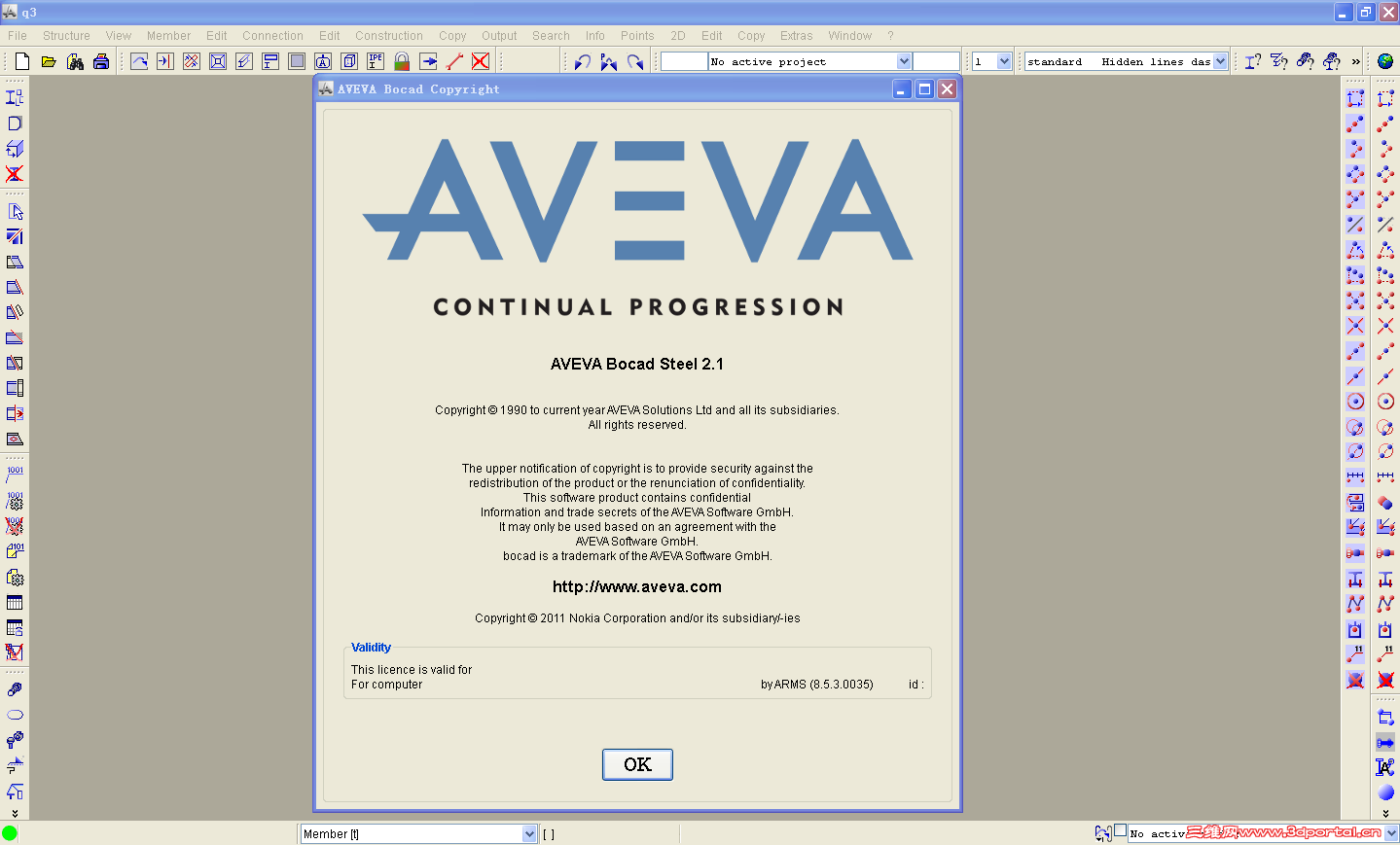
Task: Click OK in the copyright dialog
Action: (637, 764)
